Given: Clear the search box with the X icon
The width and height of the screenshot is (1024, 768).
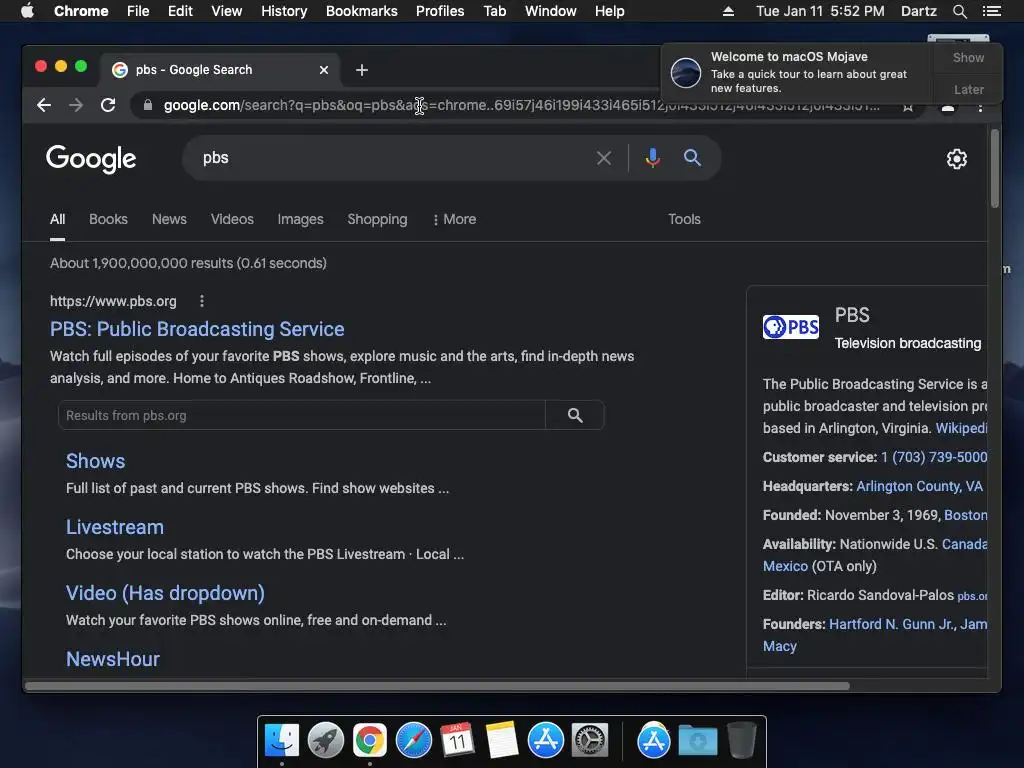Looking at the screenshot, I should 604,158.
